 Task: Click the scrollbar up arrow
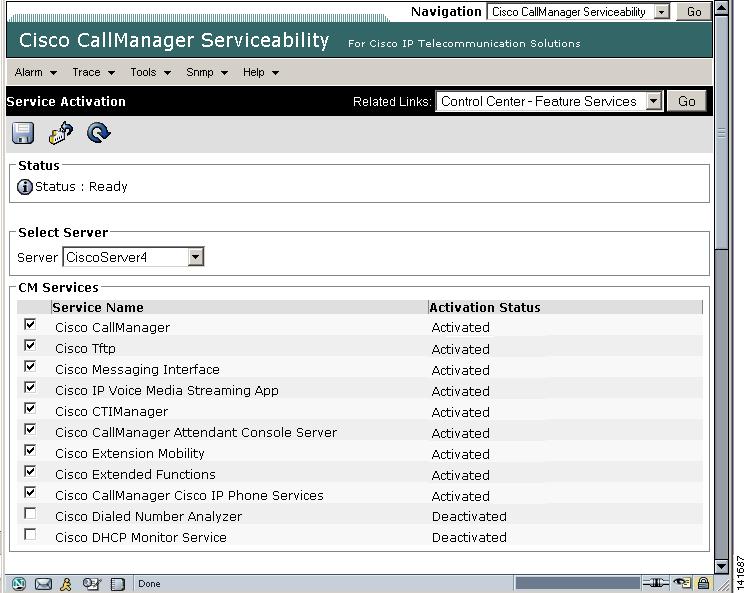[x=722, y=8]
